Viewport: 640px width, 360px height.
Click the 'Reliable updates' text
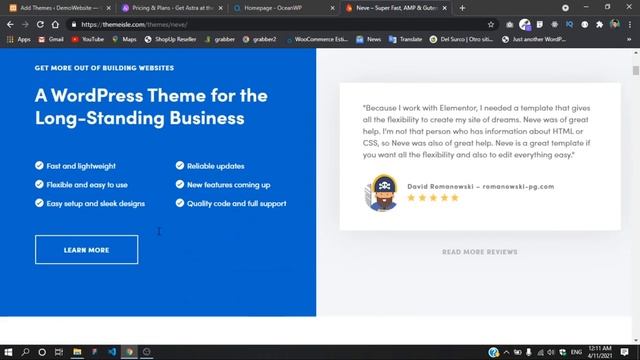216,166
